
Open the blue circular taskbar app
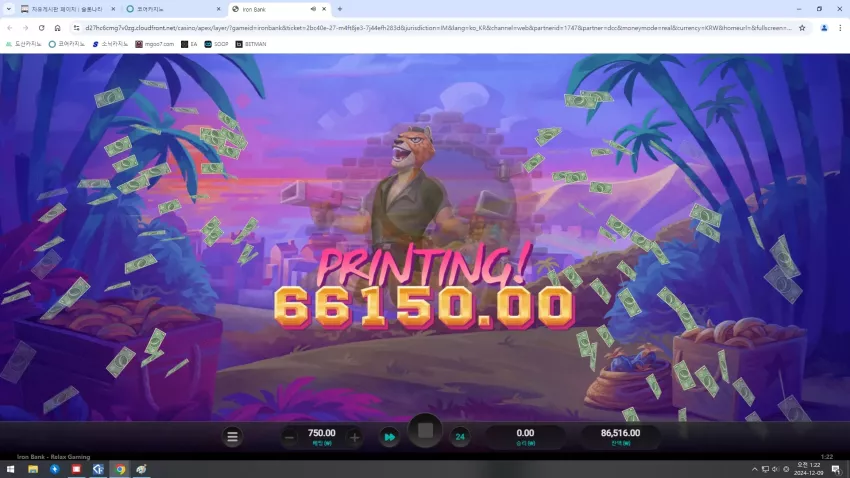tap(55, 469)
